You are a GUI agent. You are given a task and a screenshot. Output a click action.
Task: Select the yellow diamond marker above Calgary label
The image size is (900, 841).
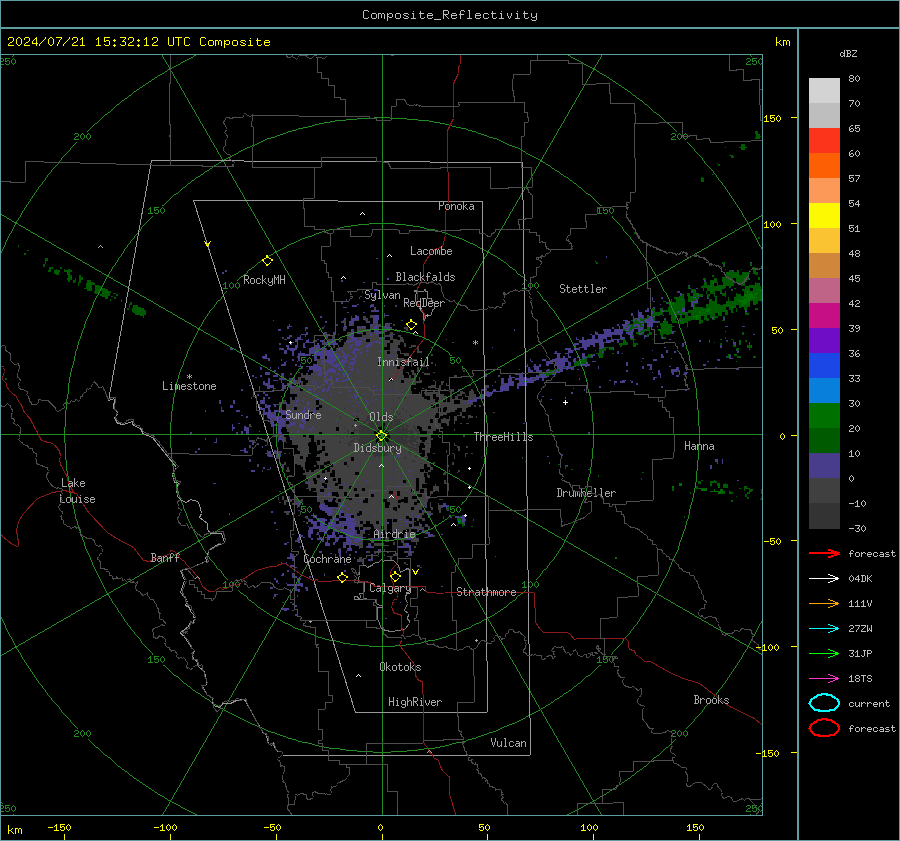pyautogui.click(x=395, y=576)
